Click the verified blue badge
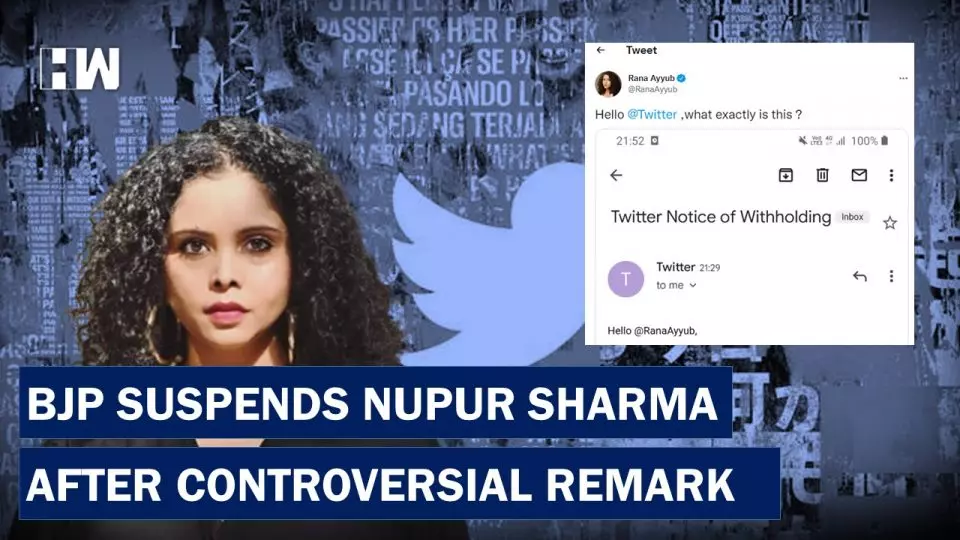The width and height of the screenshot is (960, 540). [x=681, y=78]
